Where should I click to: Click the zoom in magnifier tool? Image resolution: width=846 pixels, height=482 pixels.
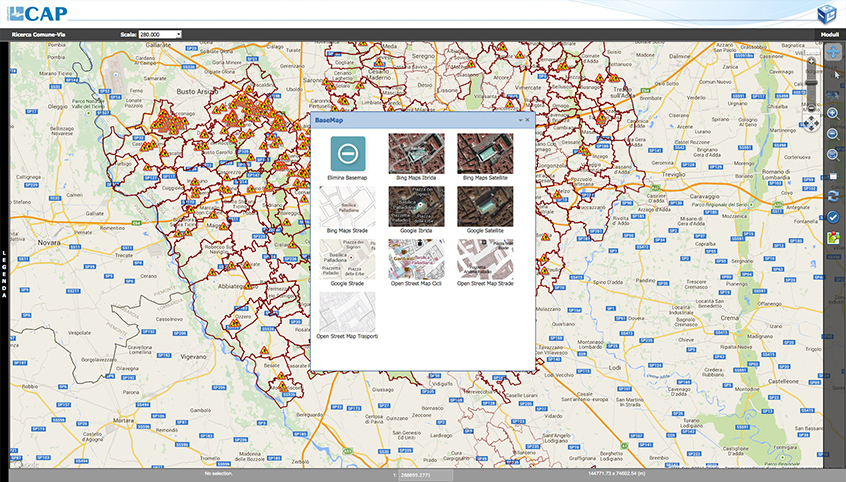click(x=833, y=113)
